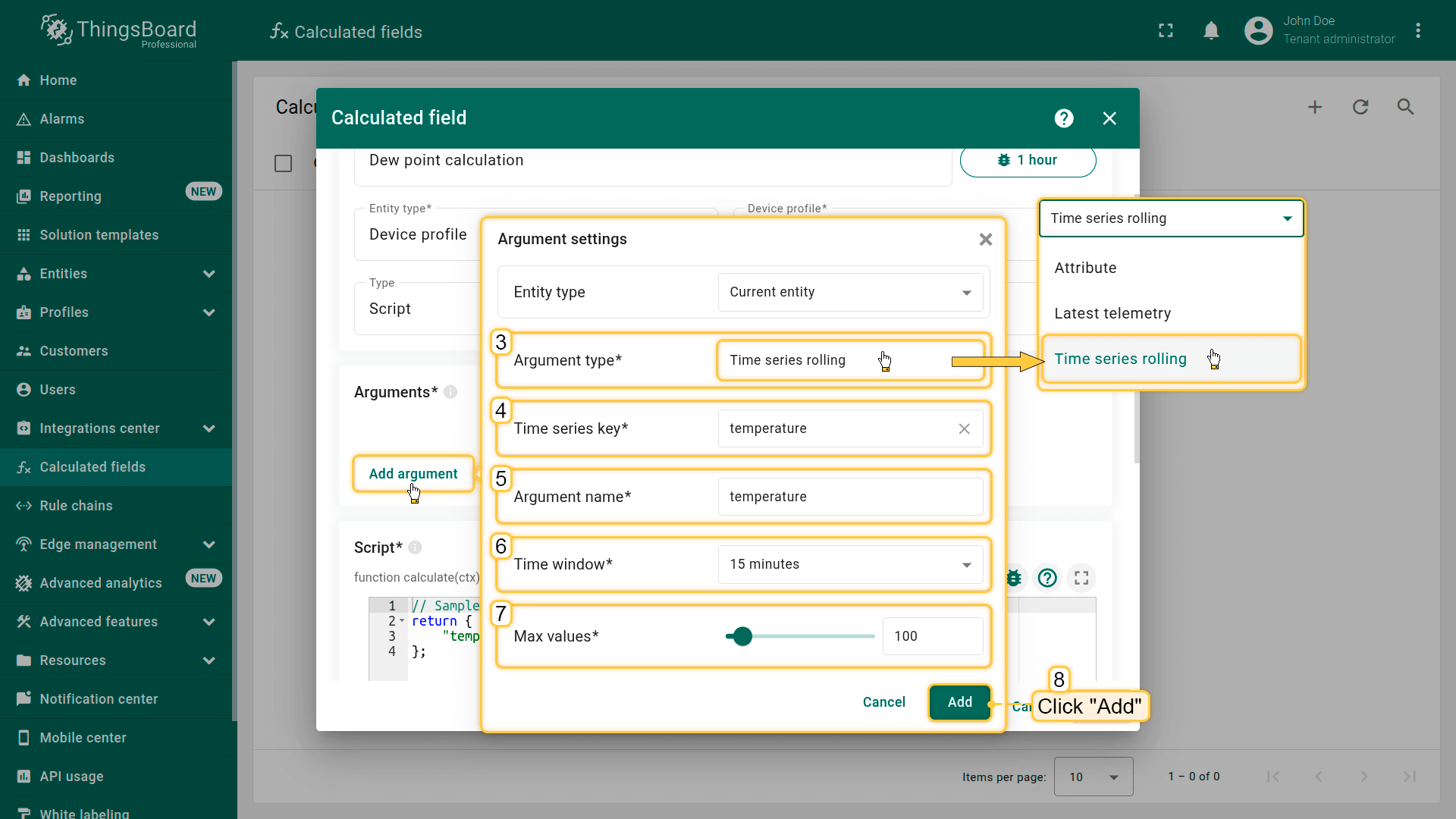Viewport: 1456px width, 819px height.
Task: Open items per page dropdown
Action: pos(1093,777)
